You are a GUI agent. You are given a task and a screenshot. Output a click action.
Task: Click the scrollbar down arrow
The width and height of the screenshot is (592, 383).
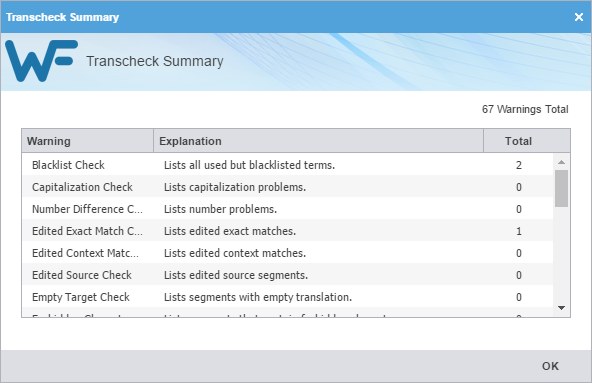pos(561,308)
